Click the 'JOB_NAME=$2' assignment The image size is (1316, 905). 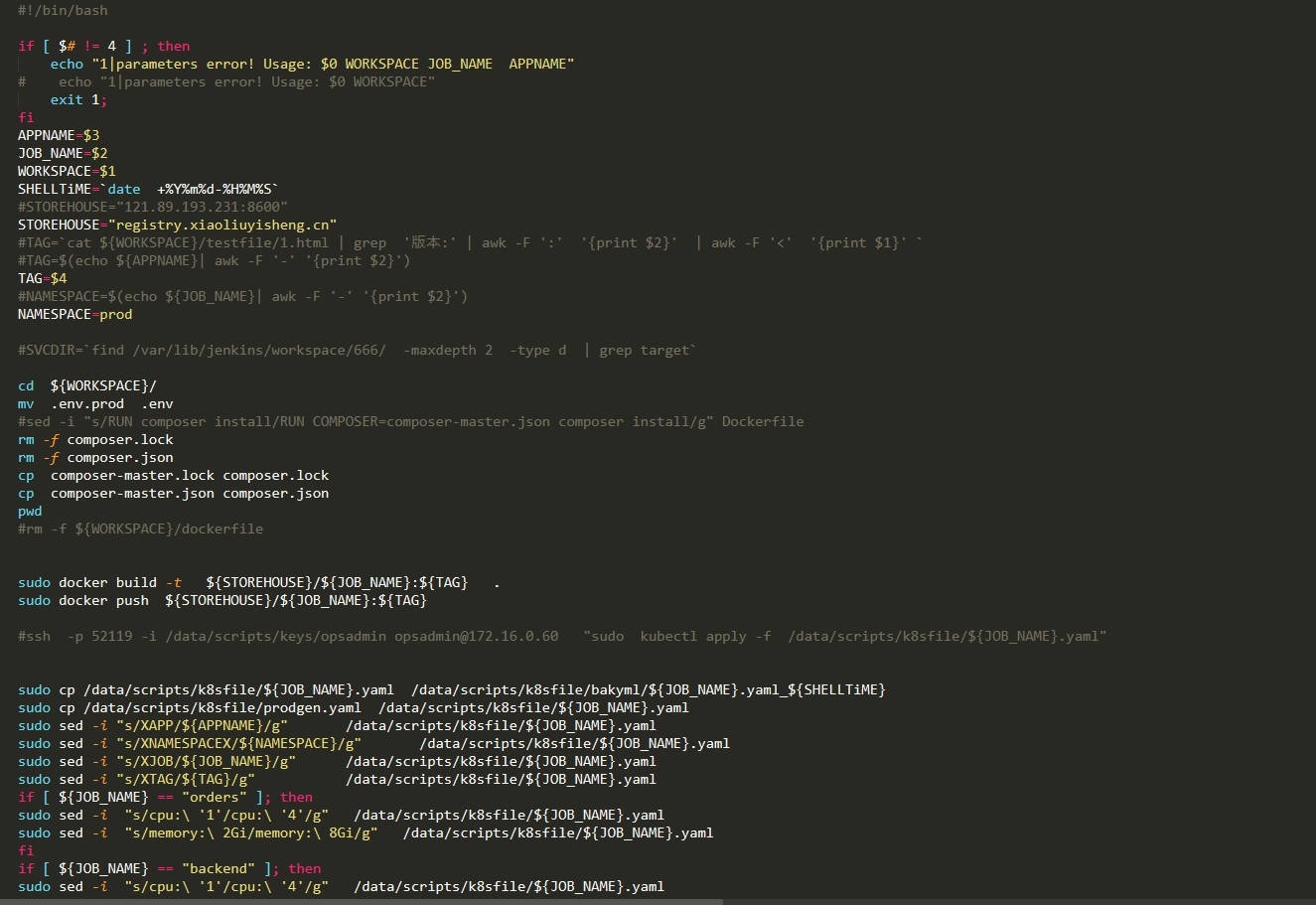(63, 153)
